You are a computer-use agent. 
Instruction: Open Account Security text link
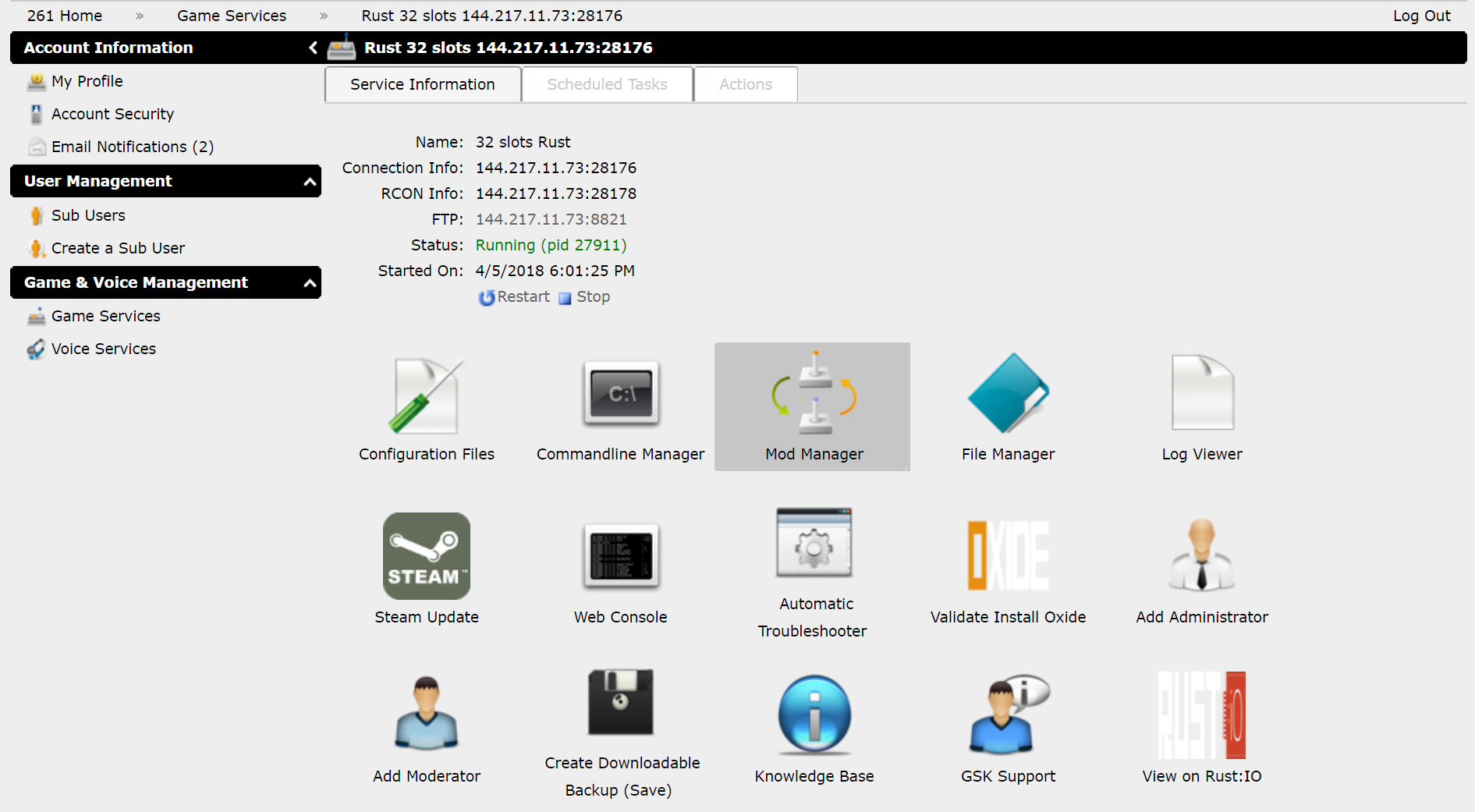point(112,114)
